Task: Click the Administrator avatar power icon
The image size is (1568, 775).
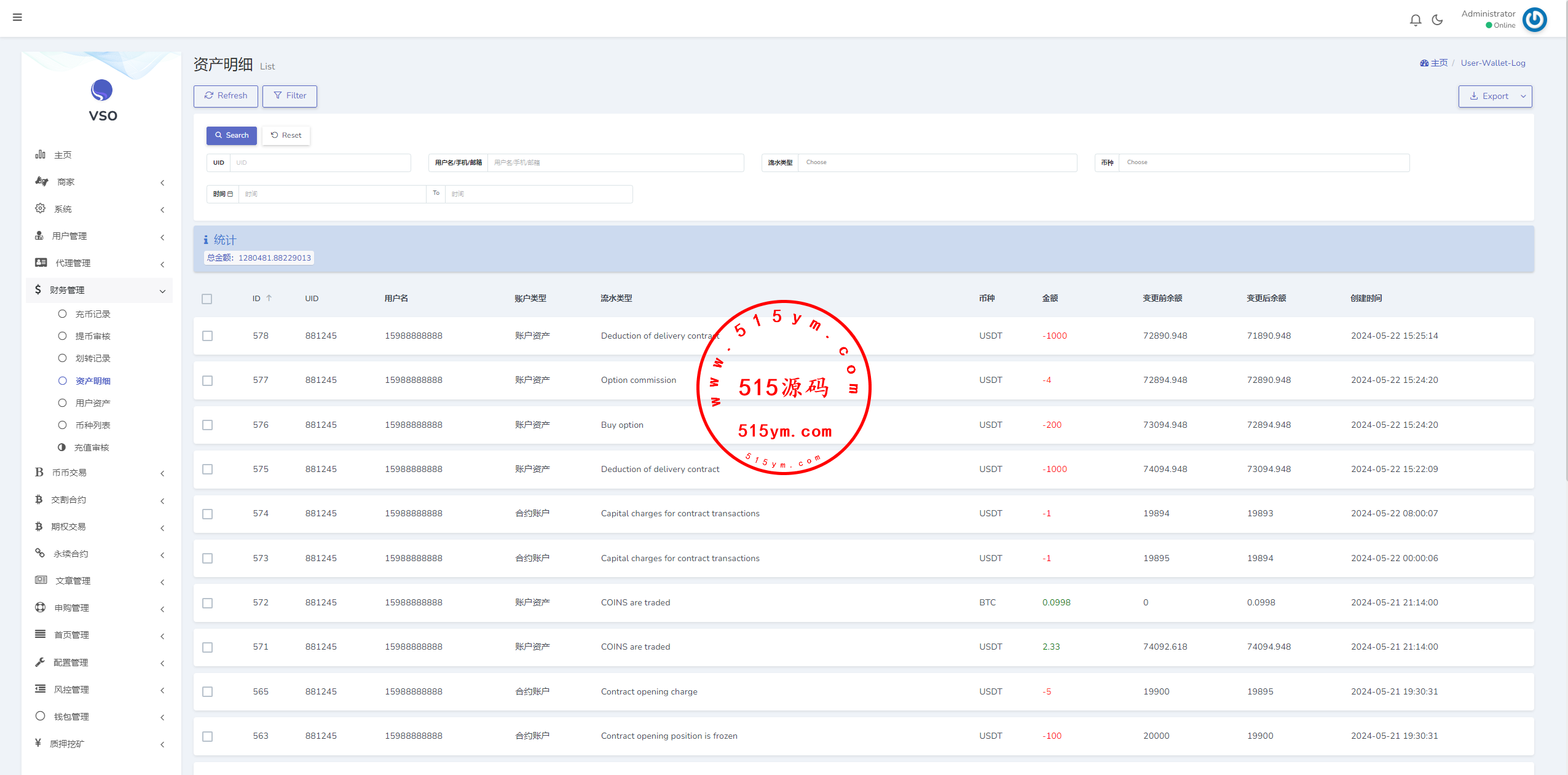Action: coord(1534,20)
